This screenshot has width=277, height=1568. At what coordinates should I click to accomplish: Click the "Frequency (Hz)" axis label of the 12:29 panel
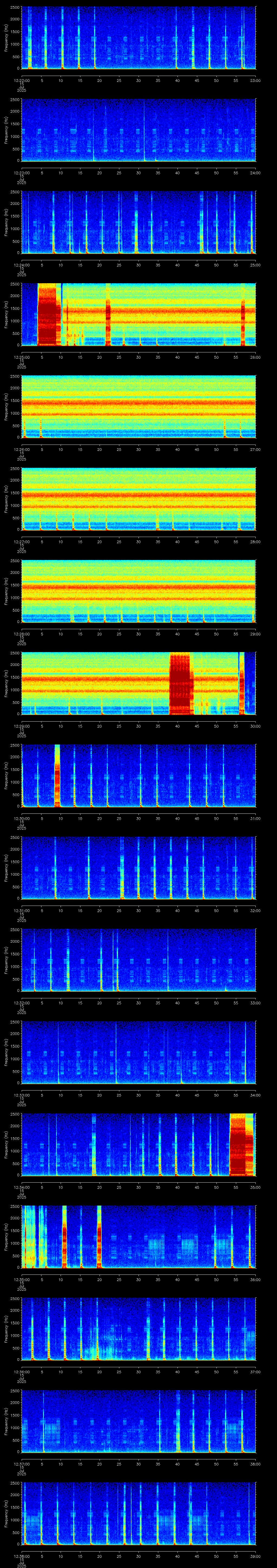6,683
